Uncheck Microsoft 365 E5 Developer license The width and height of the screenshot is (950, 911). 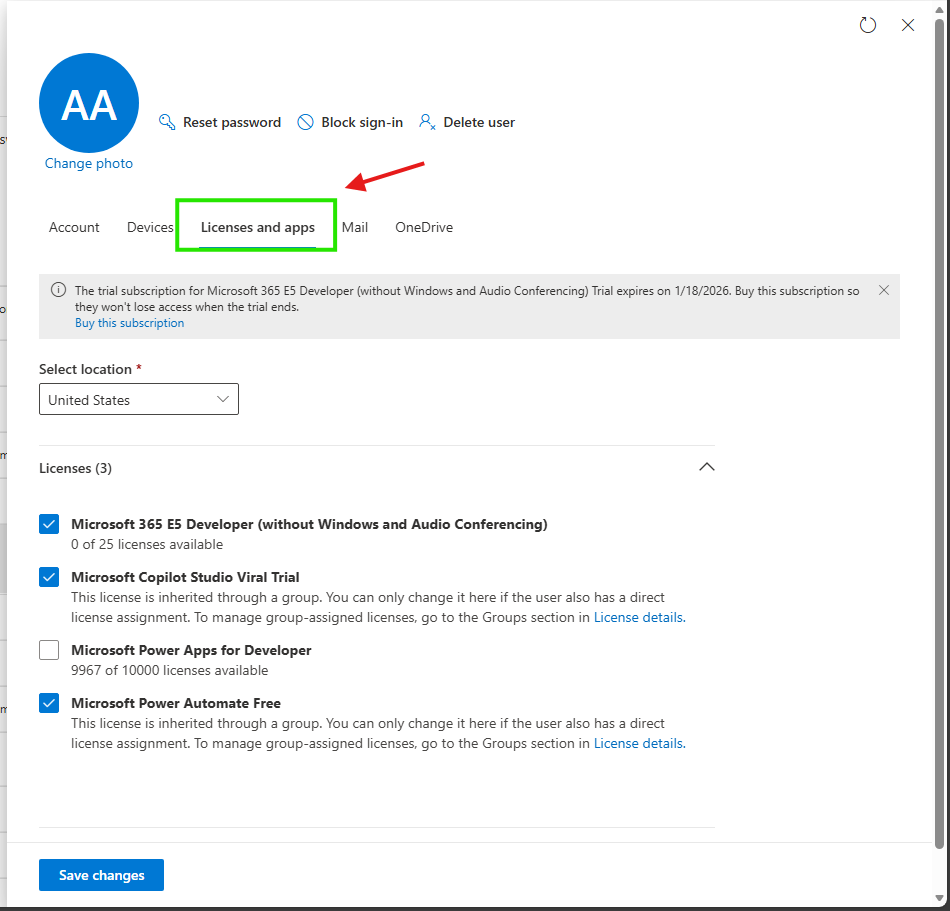coord(49,524)
